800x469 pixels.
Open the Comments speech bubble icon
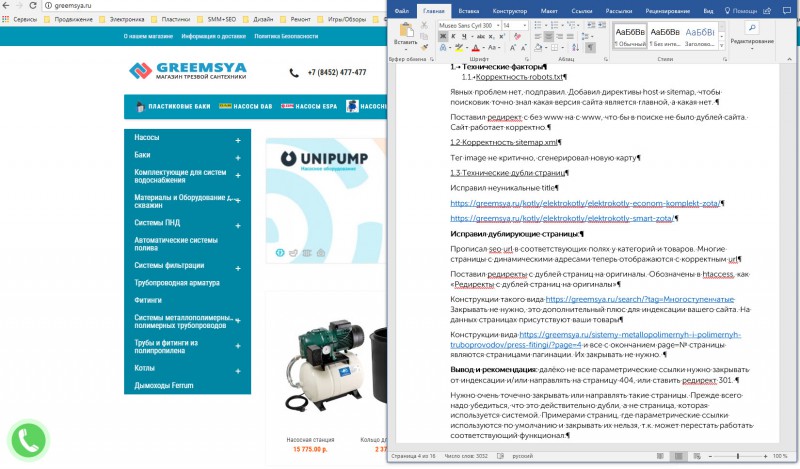pyautogui.click(x=787, y=10)
